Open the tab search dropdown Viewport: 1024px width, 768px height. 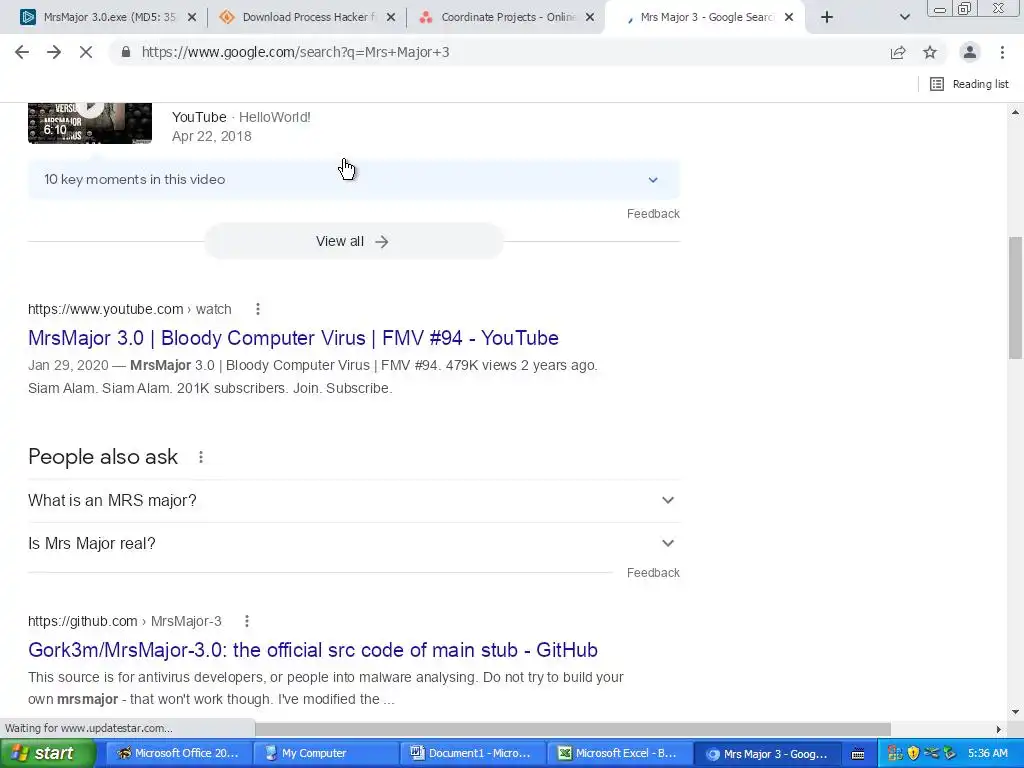(904, 18)
